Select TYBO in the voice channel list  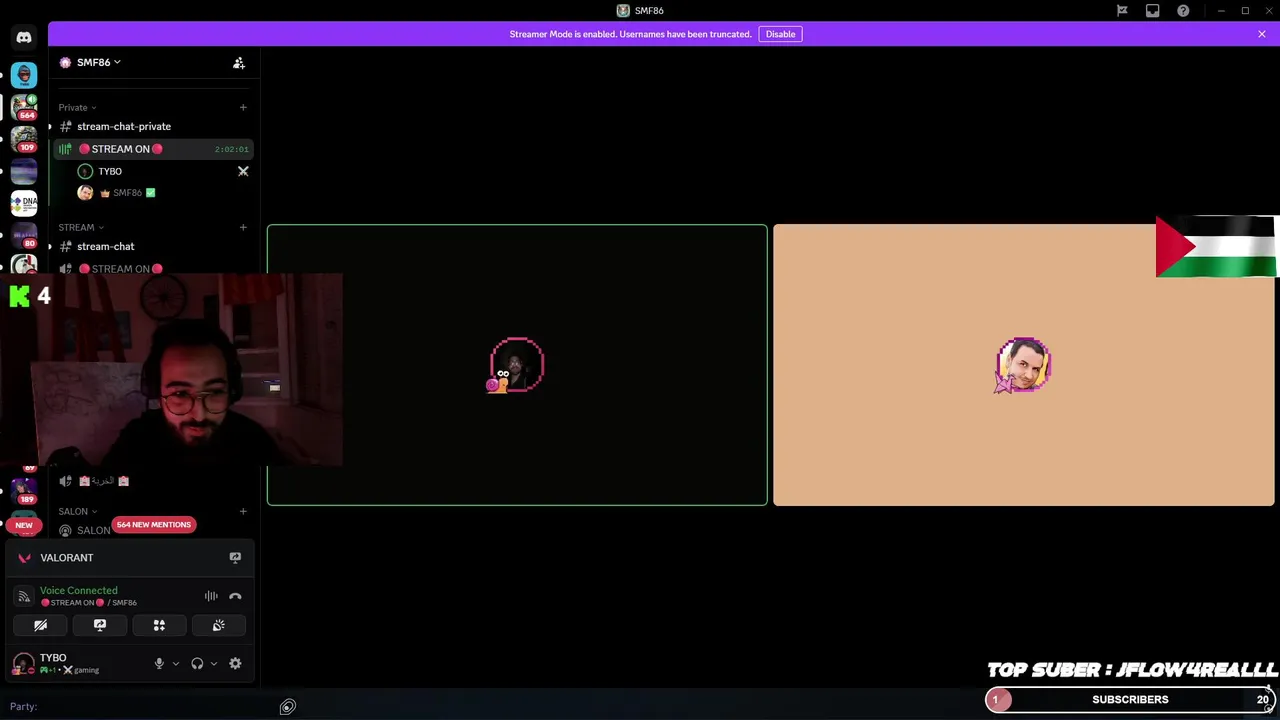click(x=164, y=171)
